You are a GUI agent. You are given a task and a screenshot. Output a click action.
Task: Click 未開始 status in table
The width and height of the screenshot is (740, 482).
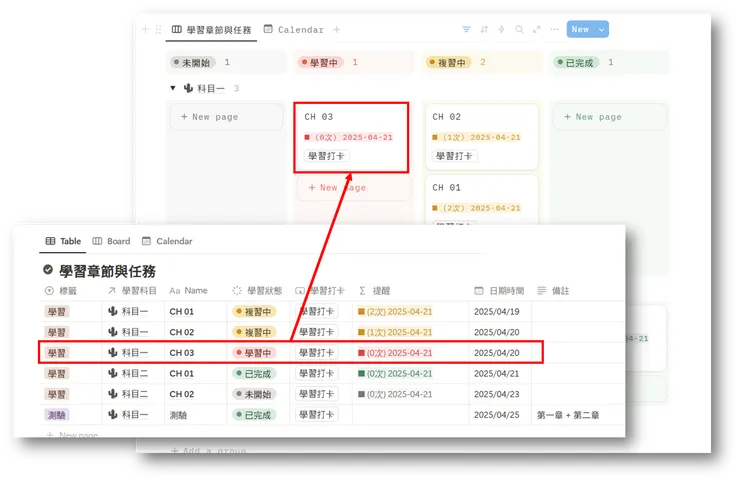[x=254, y=394]
